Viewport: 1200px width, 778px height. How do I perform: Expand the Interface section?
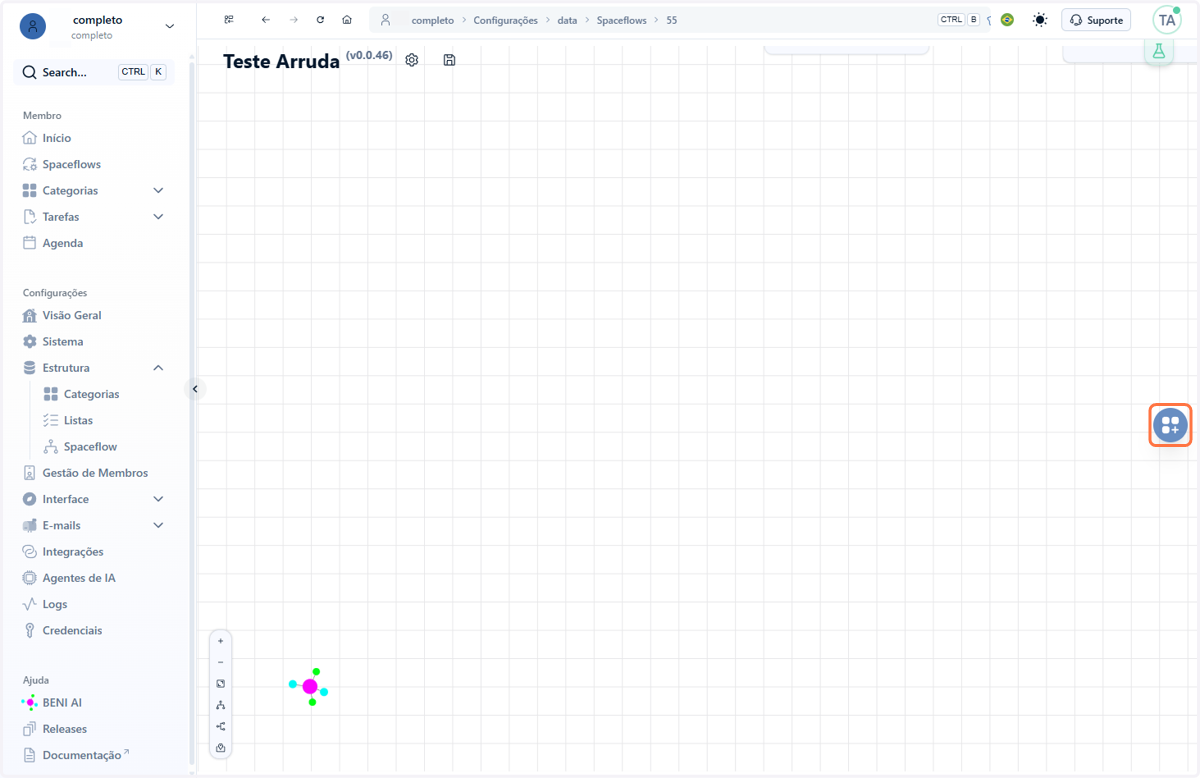(158, 499)
